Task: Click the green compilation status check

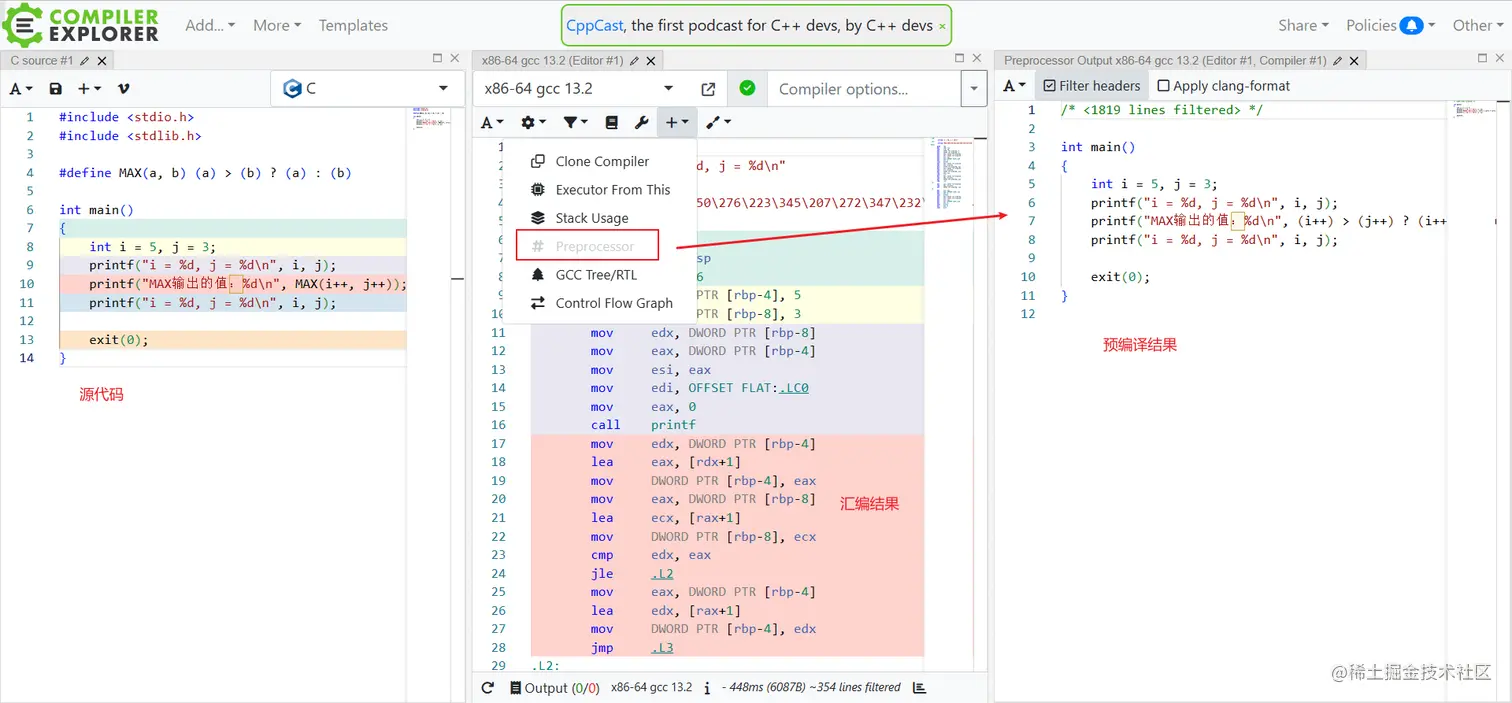Action: pos(747,89)
